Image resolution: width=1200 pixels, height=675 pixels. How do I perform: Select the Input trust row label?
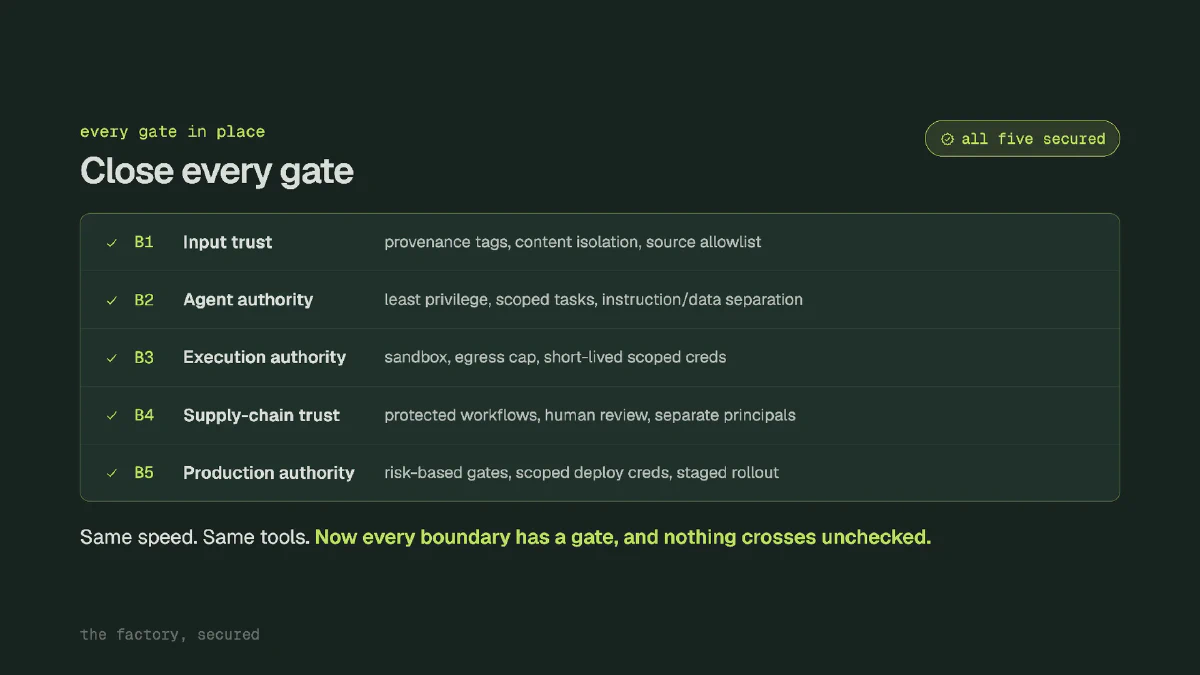tap(227, 242)
